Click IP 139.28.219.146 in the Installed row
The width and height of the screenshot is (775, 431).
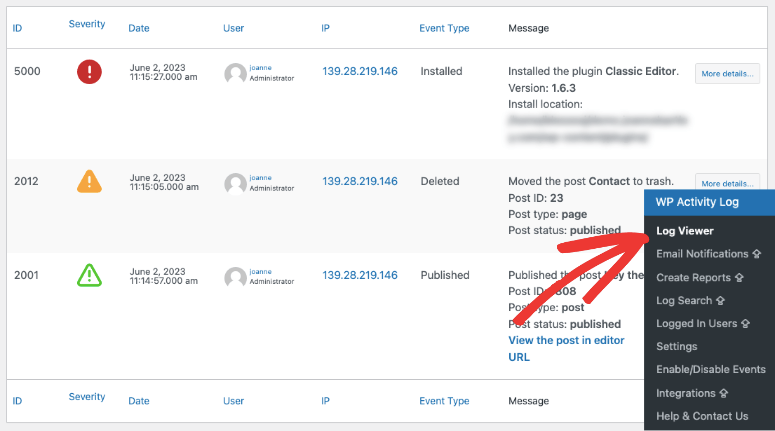pyautogui.click(x=360, y=71)
